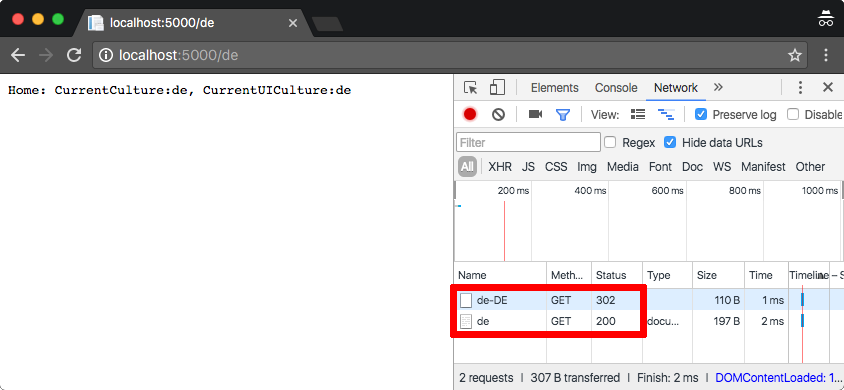Open a new browser tab

pos(327,24)
